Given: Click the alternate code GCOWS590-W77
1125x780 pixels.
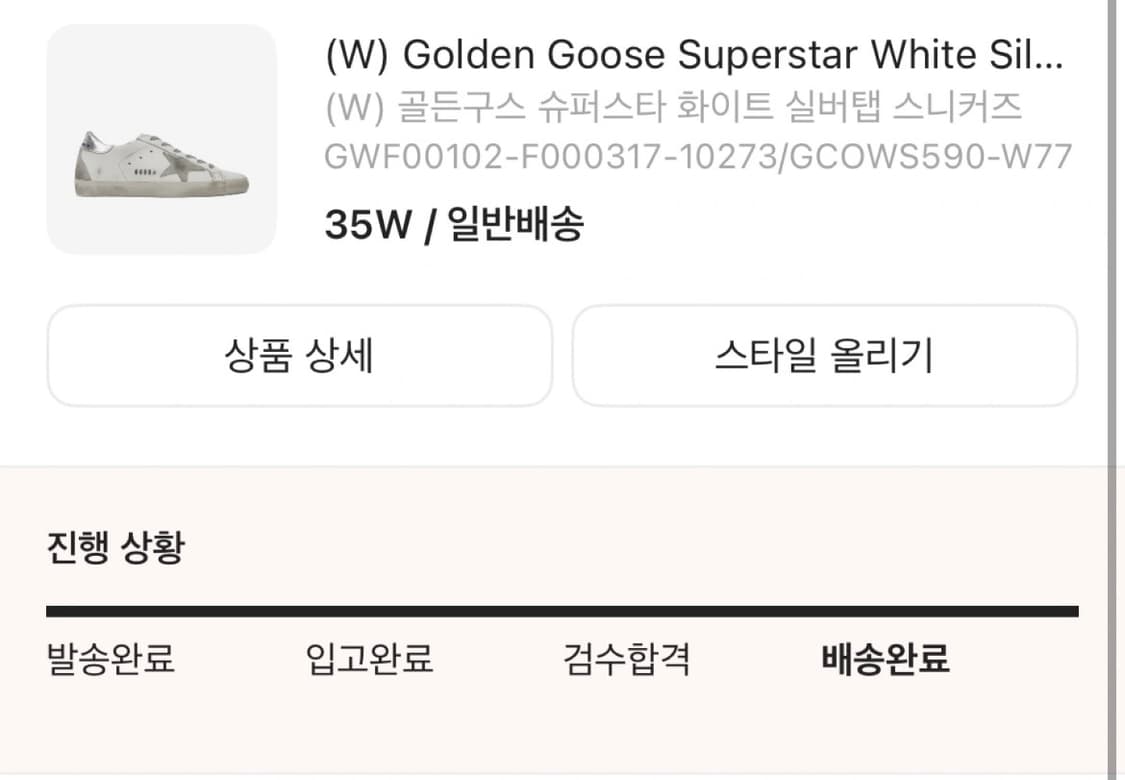Looking at the screenshot, I should pyautogui.click(x=931, y=157).
